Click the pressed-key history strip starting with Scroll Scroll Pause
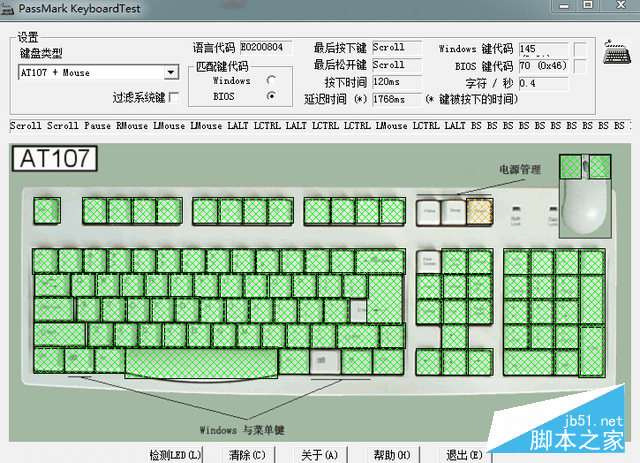Screen dimensions: 640x463 click(x=320, y=125)
